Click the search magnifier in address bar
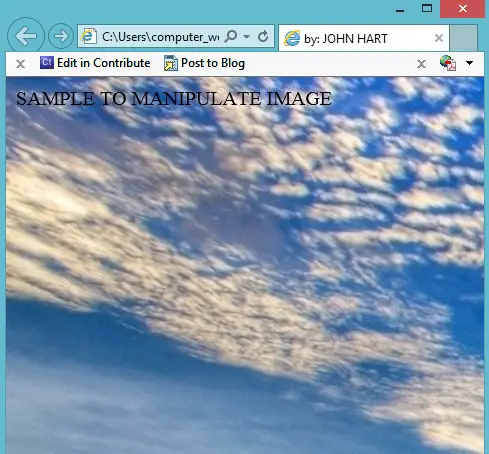The image size is (489, 454). point(231,36)
